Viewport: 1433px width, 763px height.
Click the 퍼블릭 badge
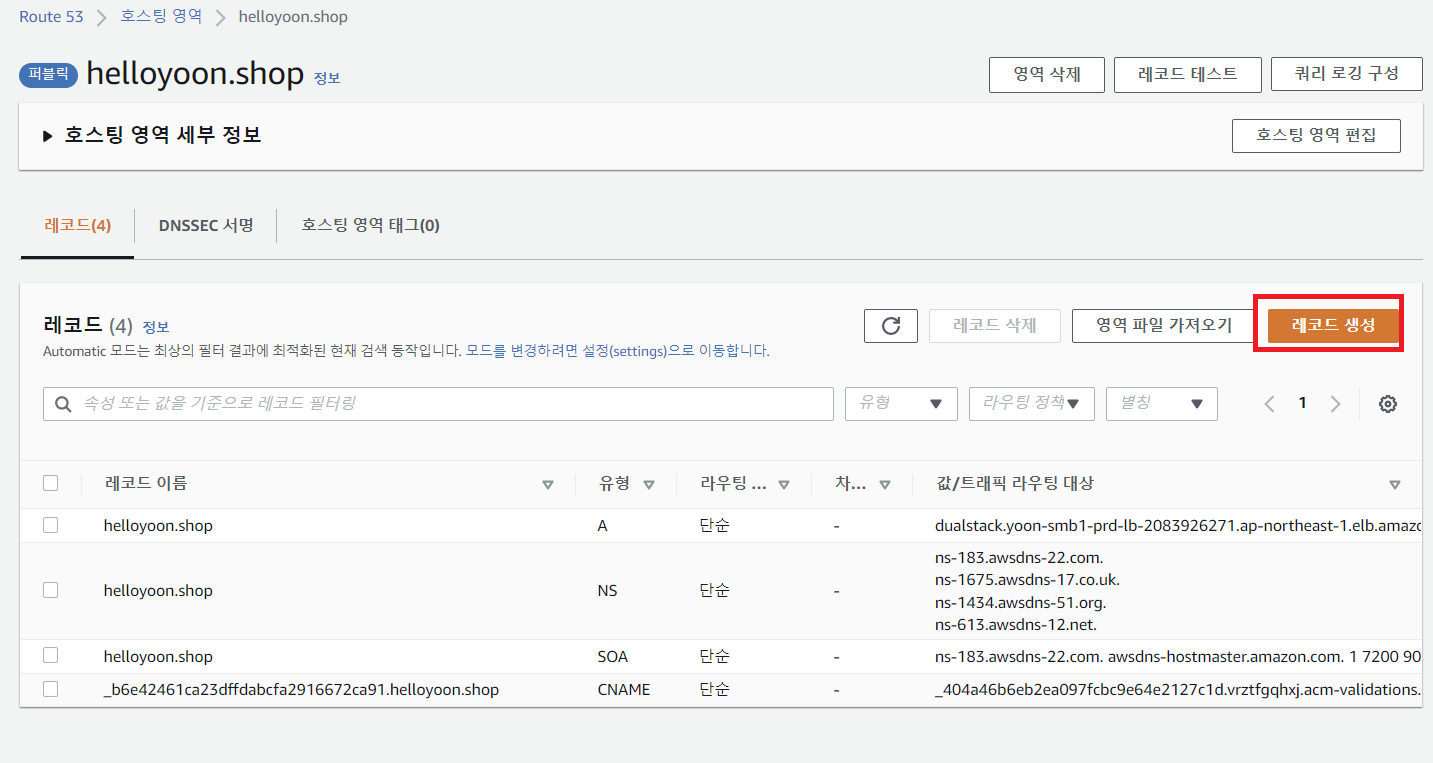point(48,74)
